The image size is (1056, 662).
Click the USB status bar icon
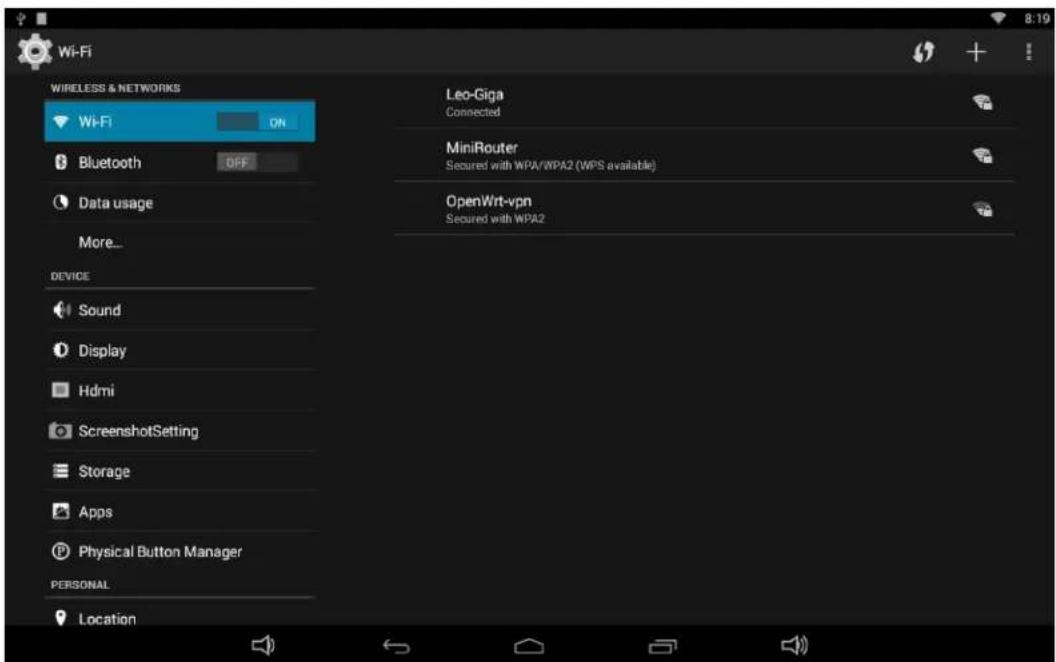click(21, 18)
